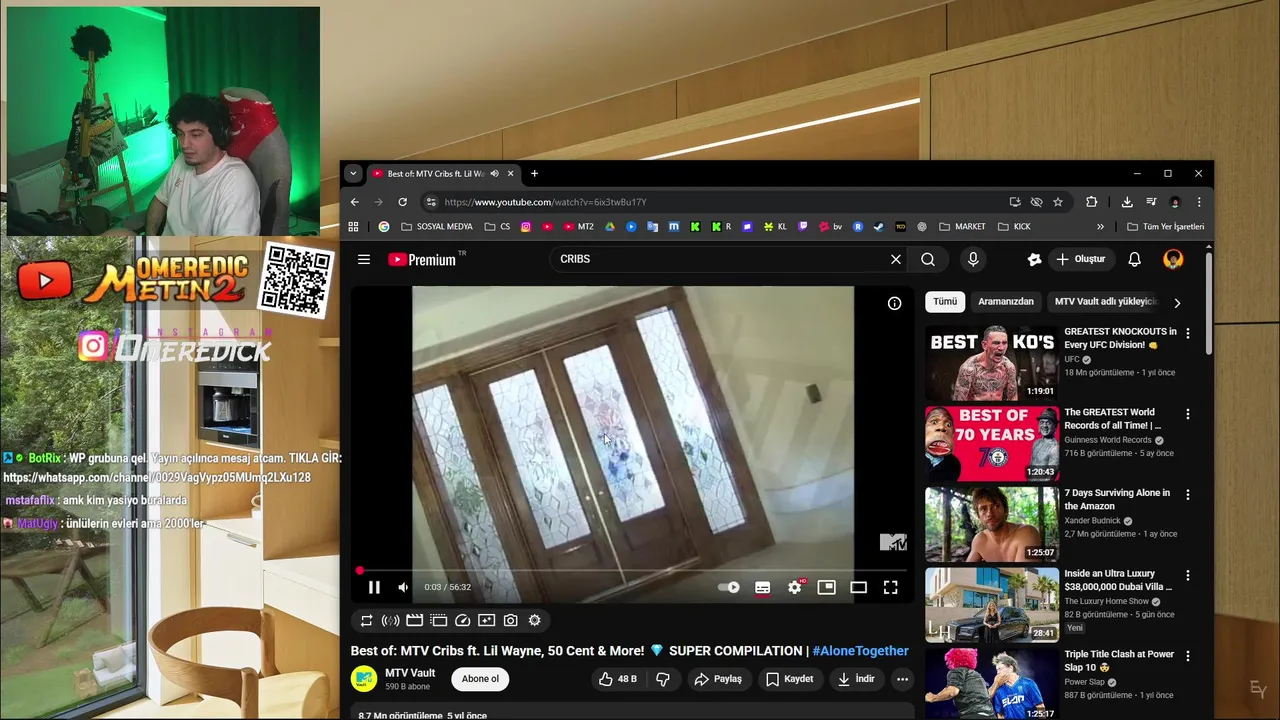
Task: Click the video filters sparkle icon
Action: pyautogui.click(x=486, y=621)
